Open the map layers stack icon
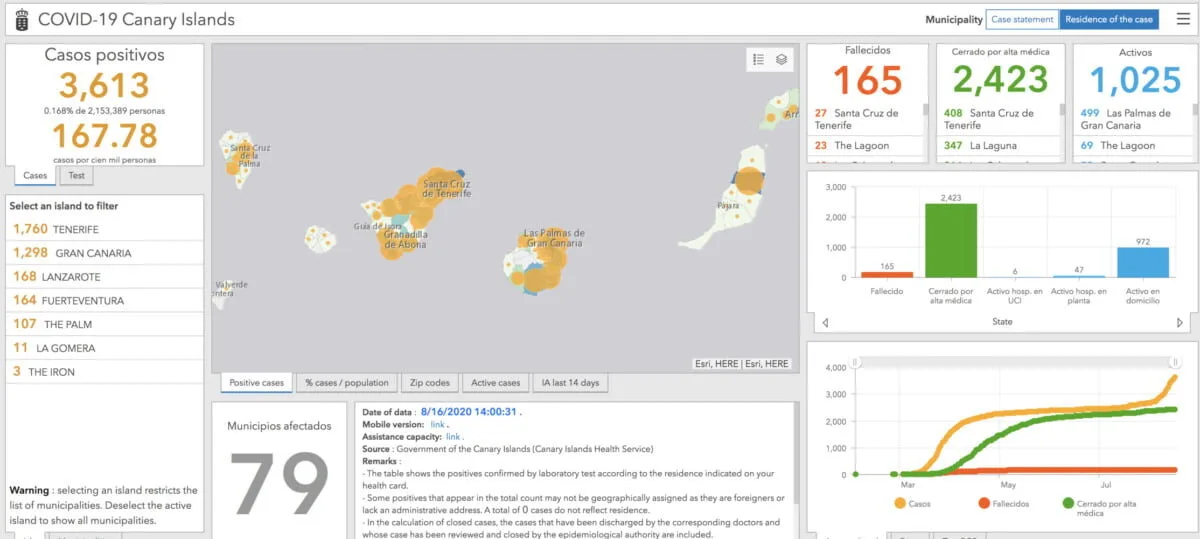 coord(782,60)
